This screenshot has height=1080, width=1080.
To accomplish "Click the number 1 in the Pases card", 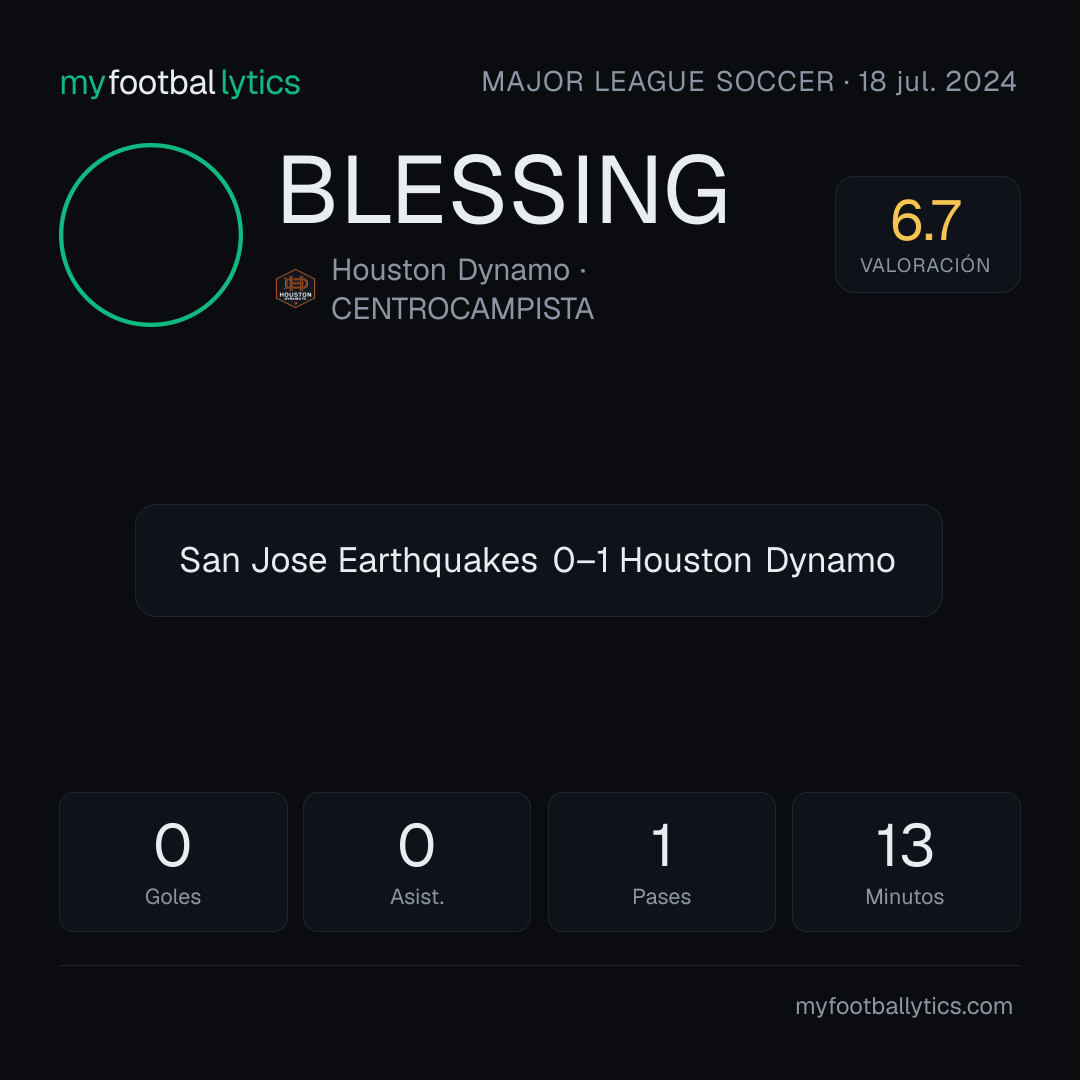I will pyautogui.click(x=662, y=845).
